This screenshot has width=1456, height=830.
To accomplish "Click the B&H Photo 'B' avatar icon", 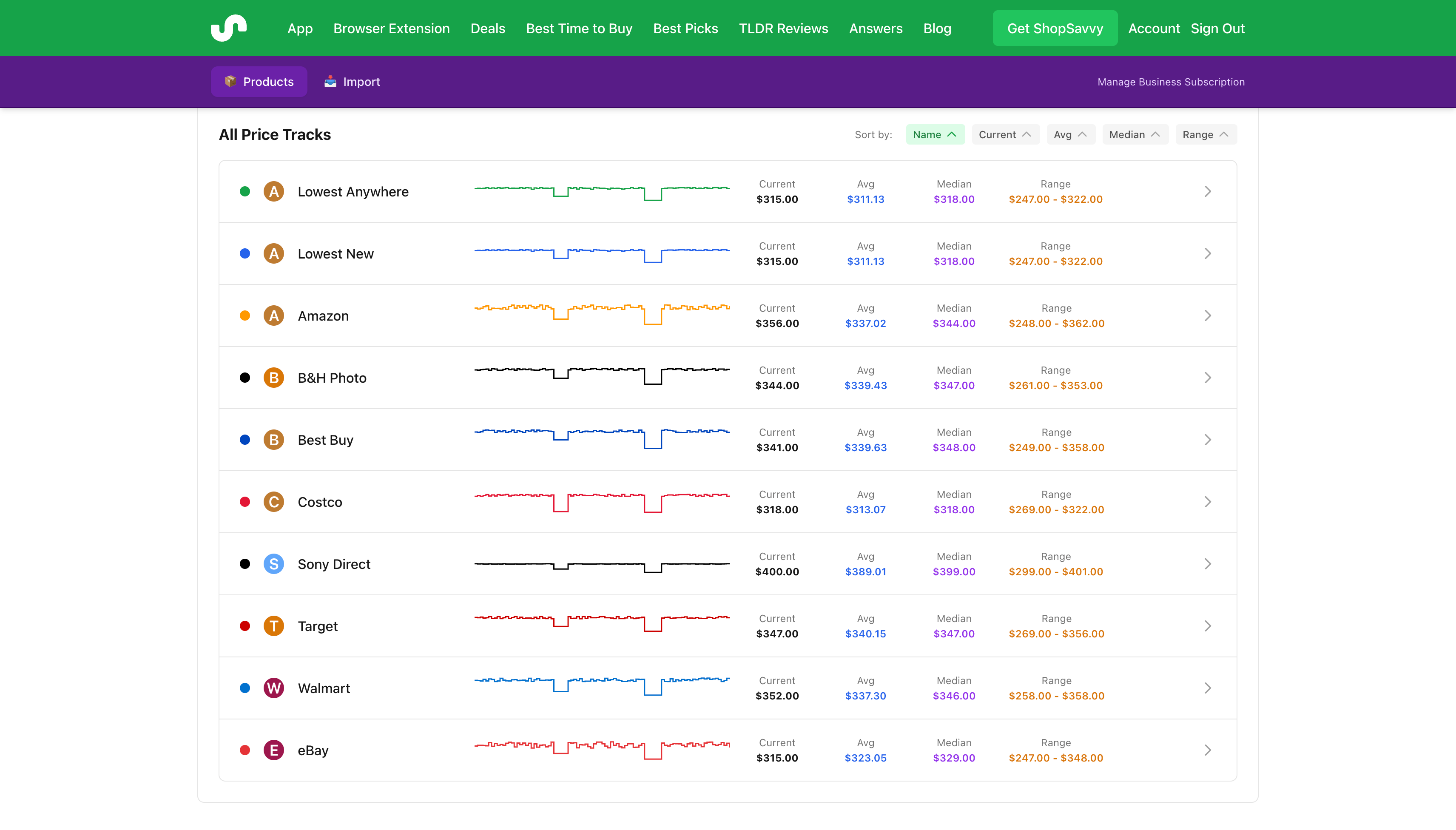I will pos(274,378).
